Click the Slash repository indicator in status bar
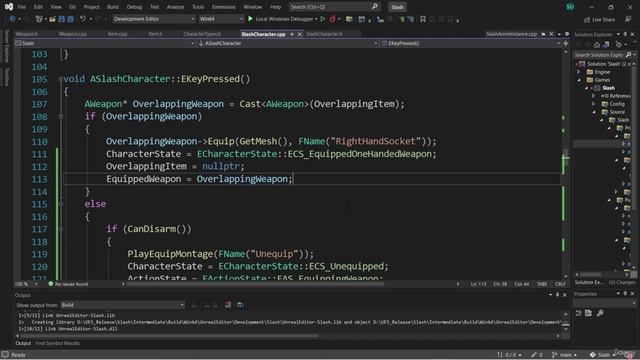Image resolution: width=640 pixels, height=360 pixels. click(602, 355)
